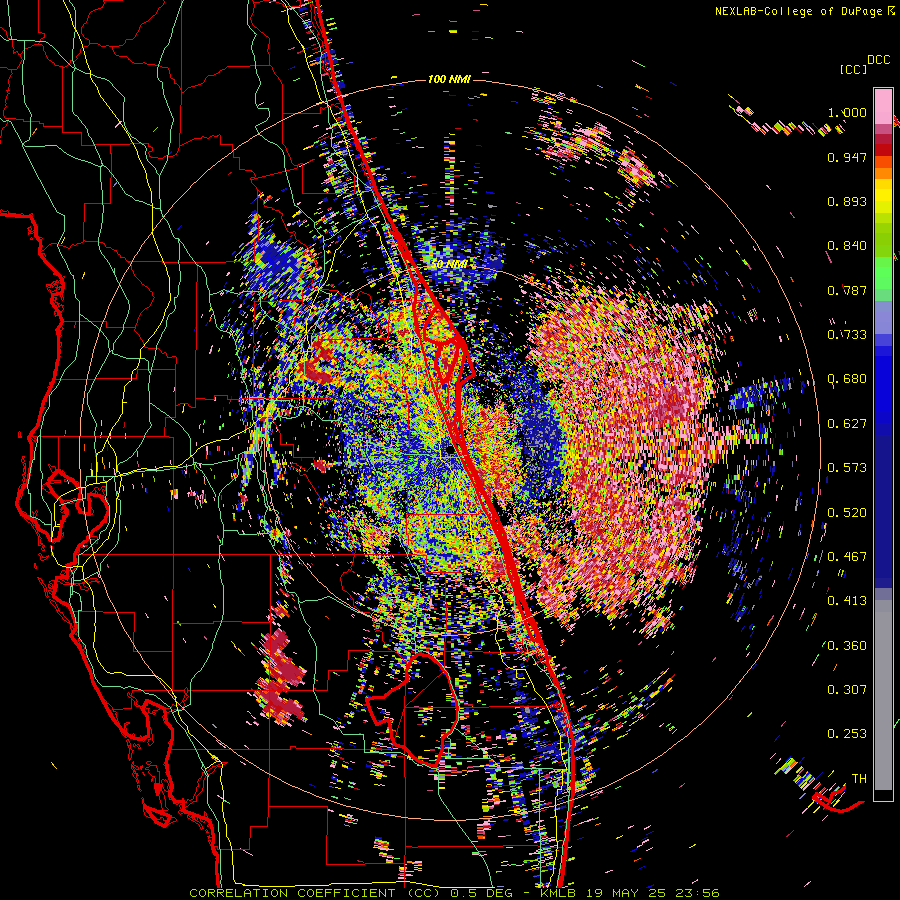The height and width of the screenshot is (900, 900).
Task: Click the 0.360 legend value
Action: tap(847, 646)
